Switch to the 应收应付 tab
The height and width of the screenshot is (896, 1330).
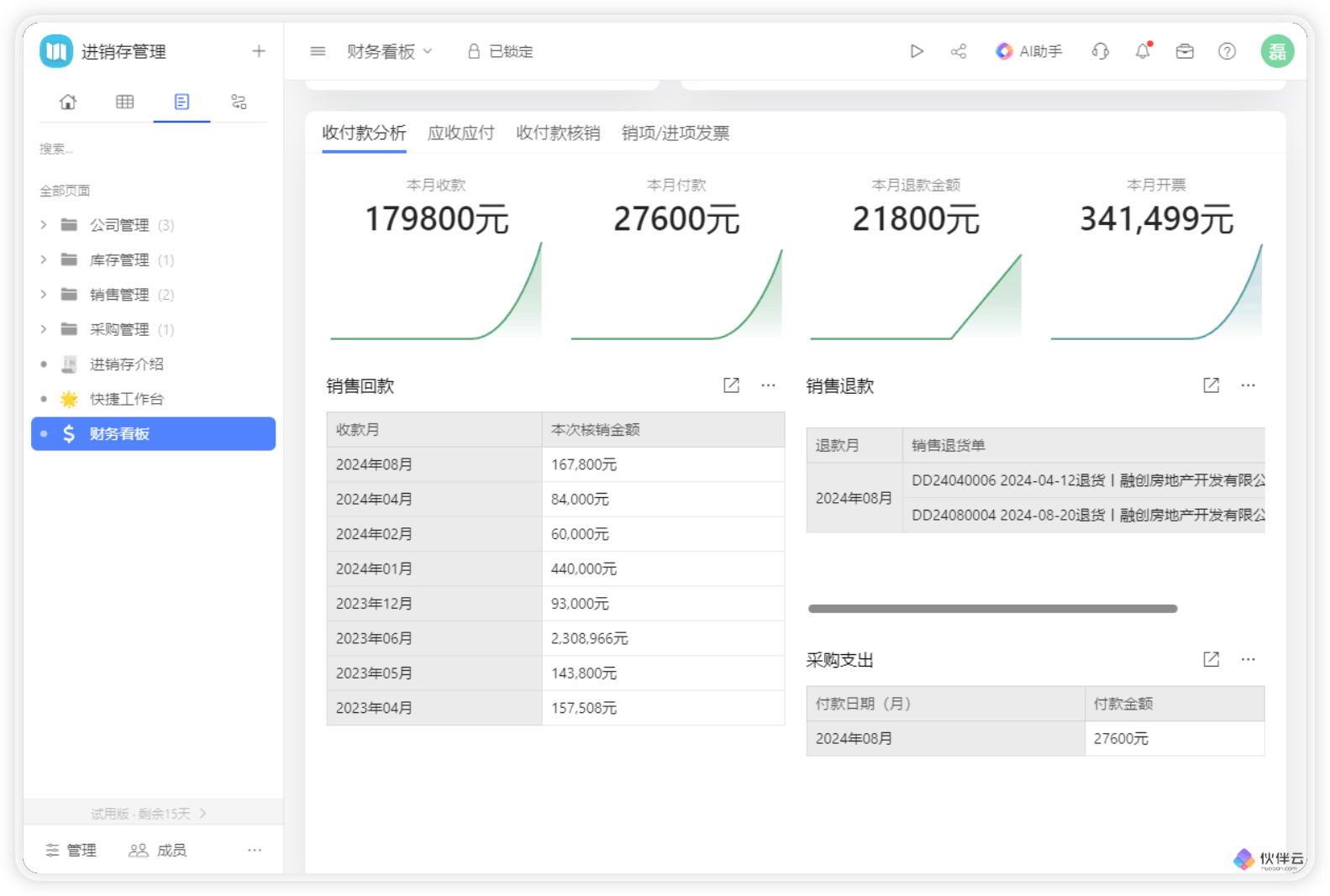460,133
